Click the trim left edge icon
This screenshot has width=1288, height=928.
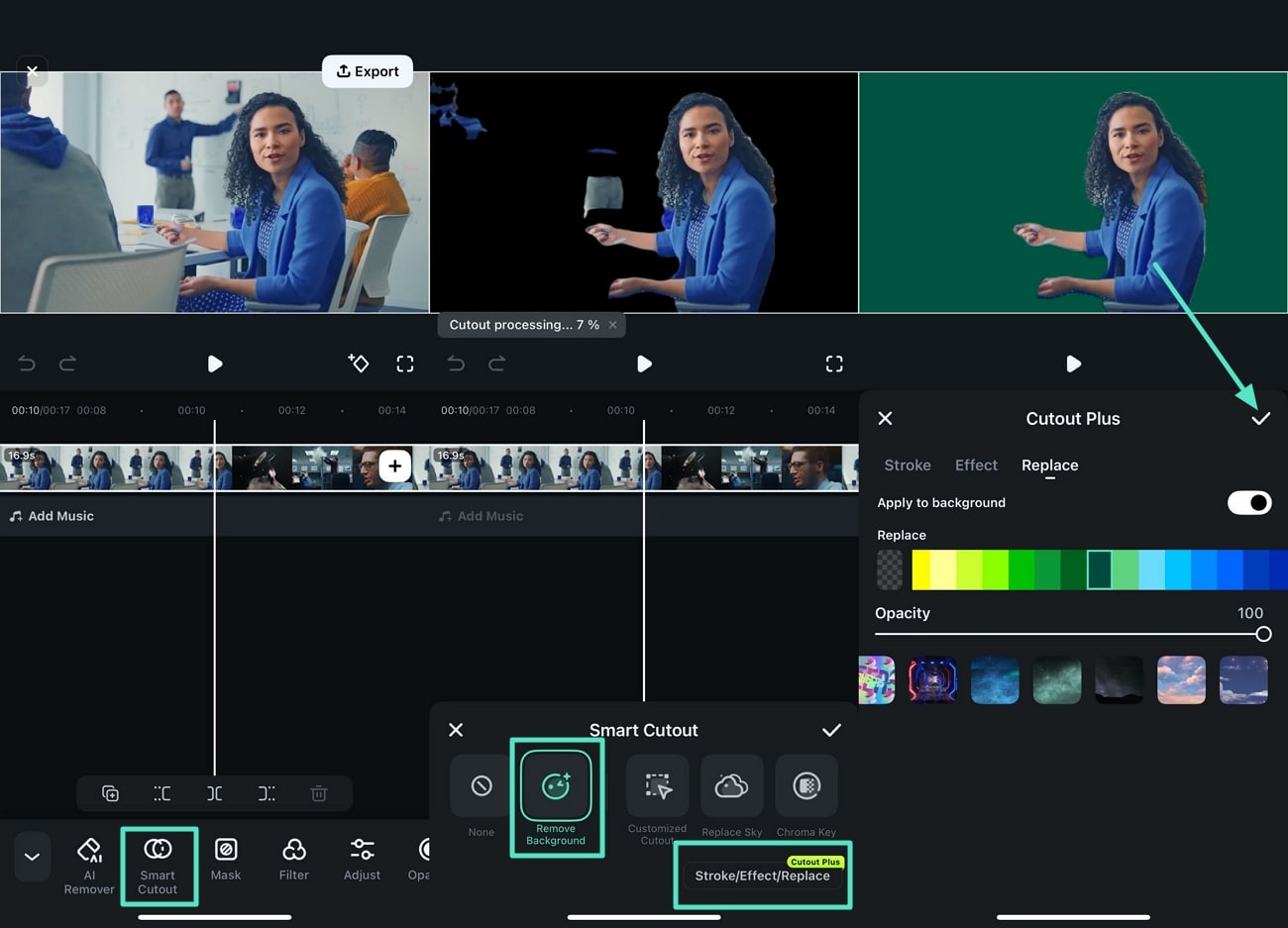tap(162, 793)
